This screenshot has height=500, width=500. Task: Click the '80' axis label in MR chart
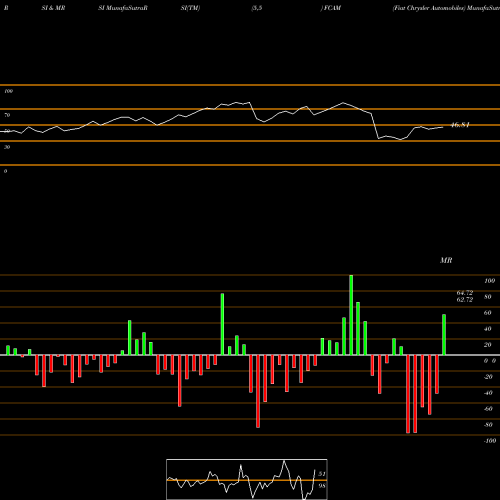(488, 297)
